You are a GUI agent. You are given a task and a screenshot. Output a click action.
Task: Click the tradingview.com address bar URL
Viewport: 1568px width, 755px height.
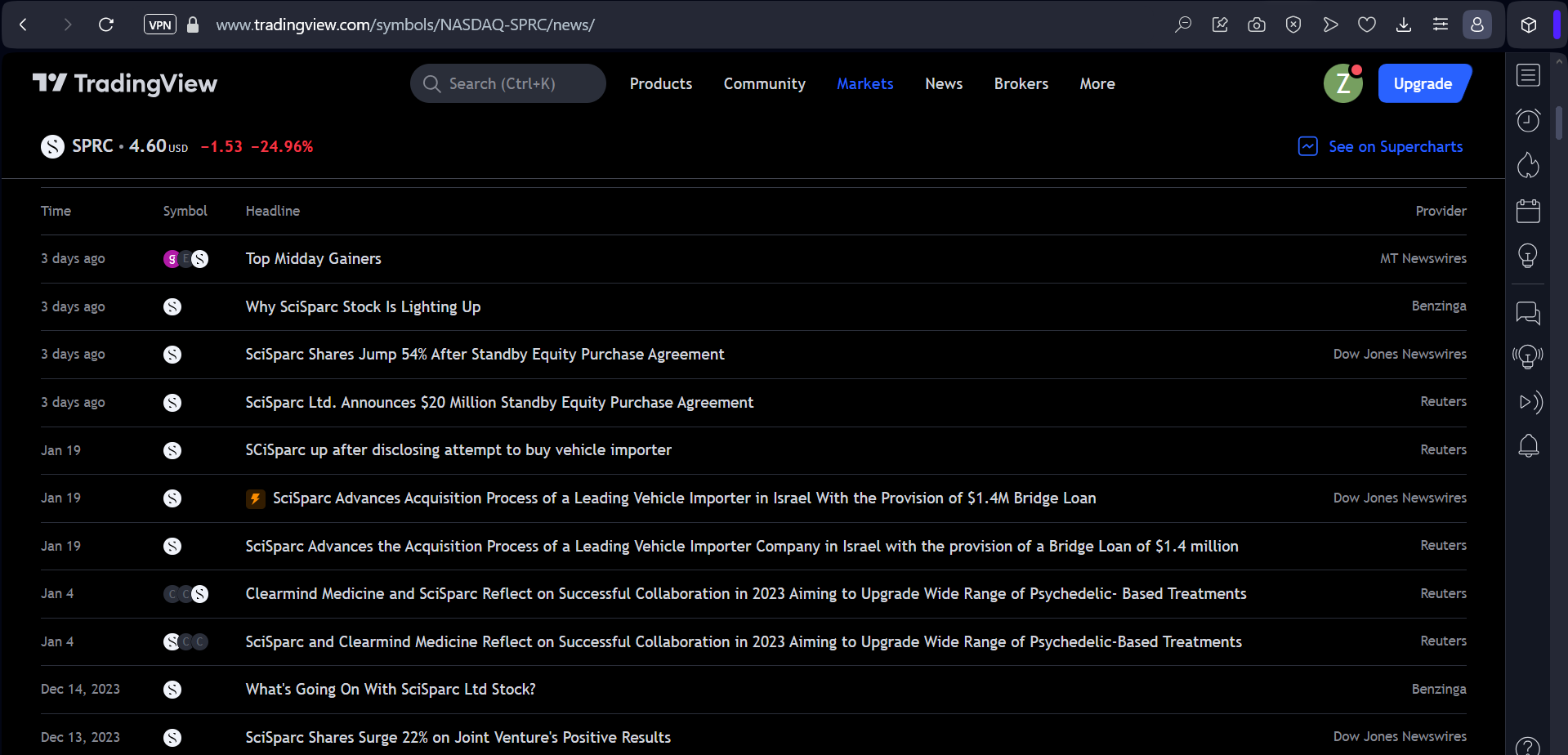pyautogui.click(x=405, y=25)
